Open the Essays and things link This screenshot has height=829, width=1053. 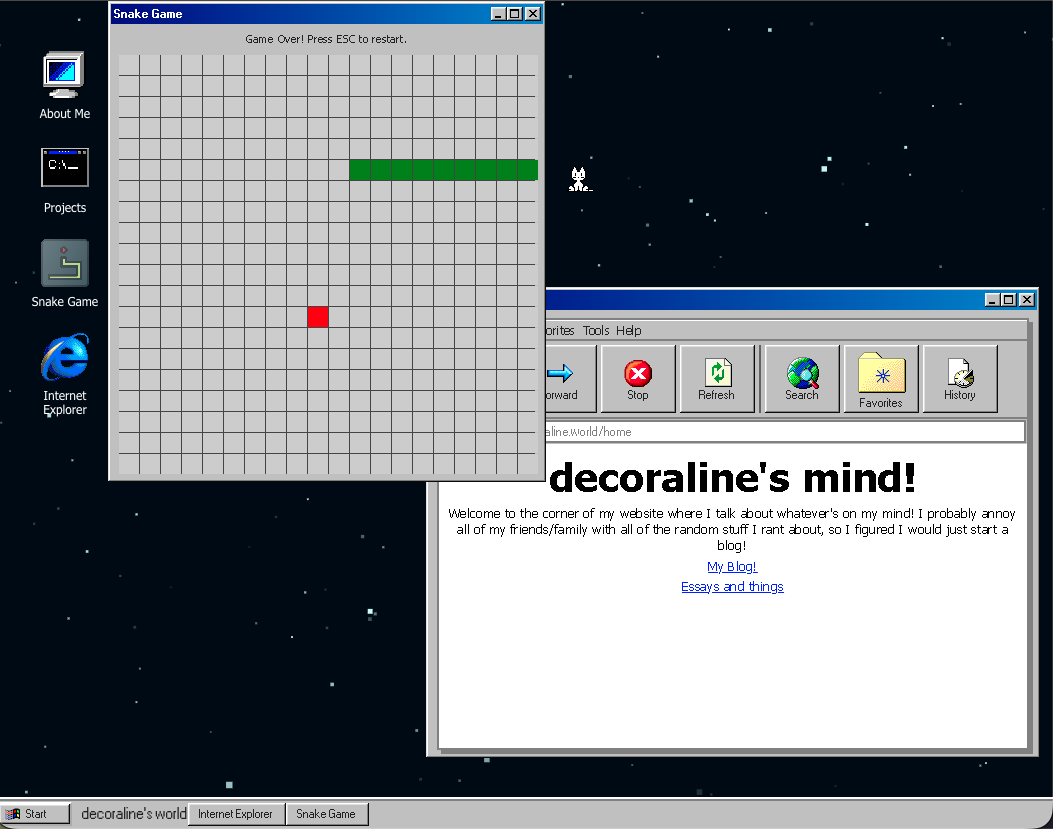coord(732,587)
